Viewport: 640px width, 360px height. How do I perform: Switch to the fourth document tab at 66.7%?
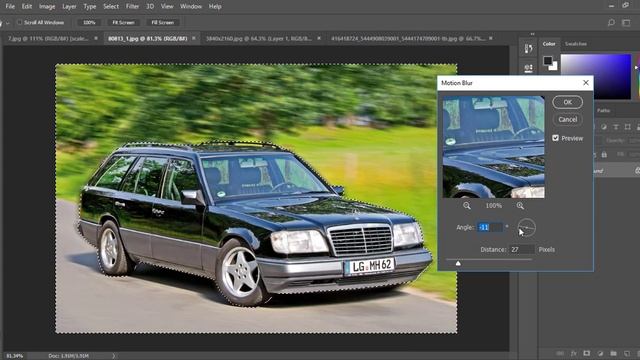[x=408, y=38]
